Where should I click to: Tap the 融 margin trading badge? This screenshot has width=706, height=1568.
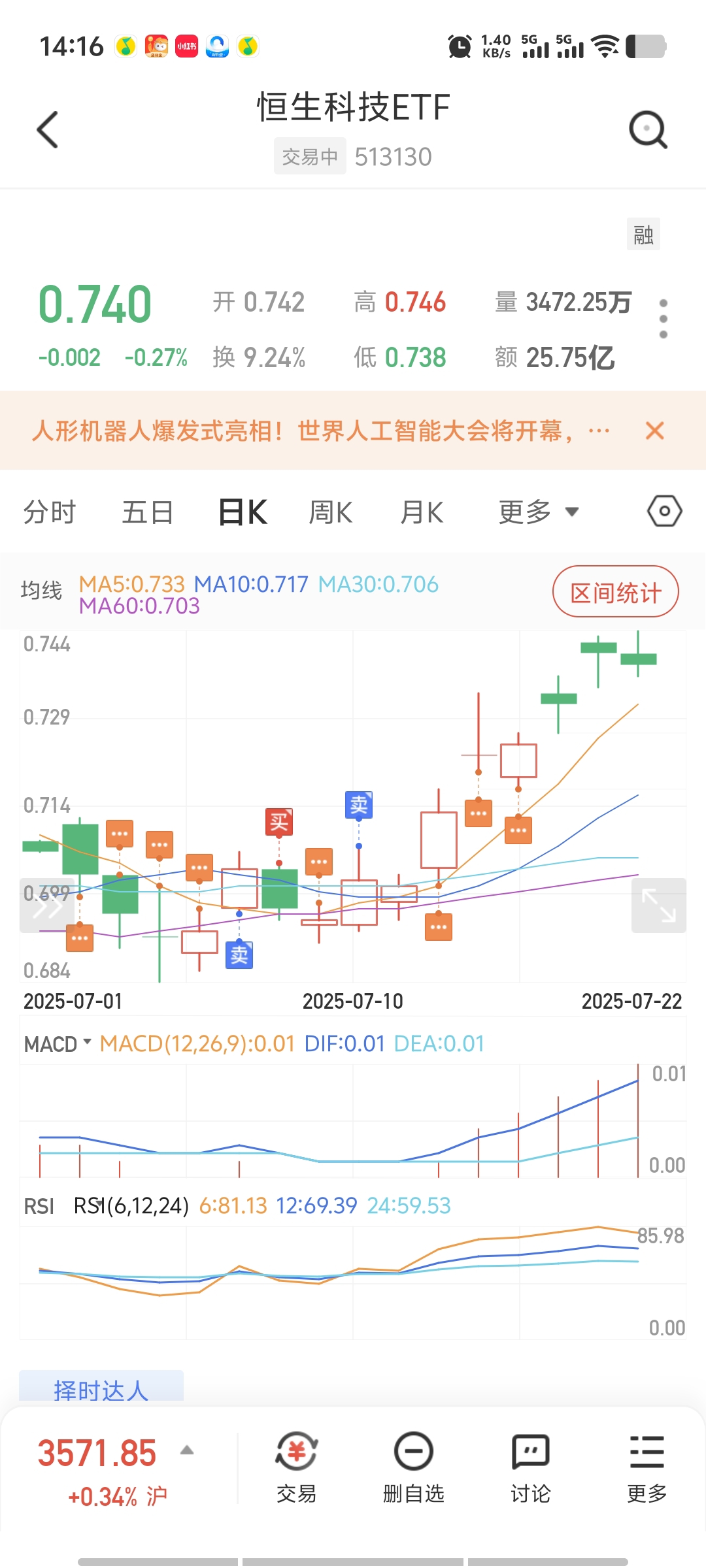coord(643,234)
